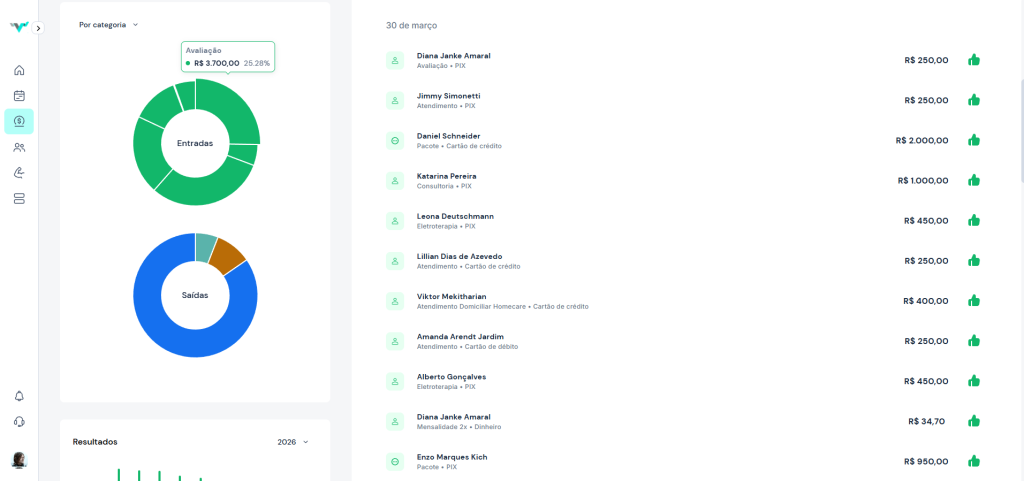
Task: Toggle thumbs-up for Katarina Pereira payment
Action: 973,180
